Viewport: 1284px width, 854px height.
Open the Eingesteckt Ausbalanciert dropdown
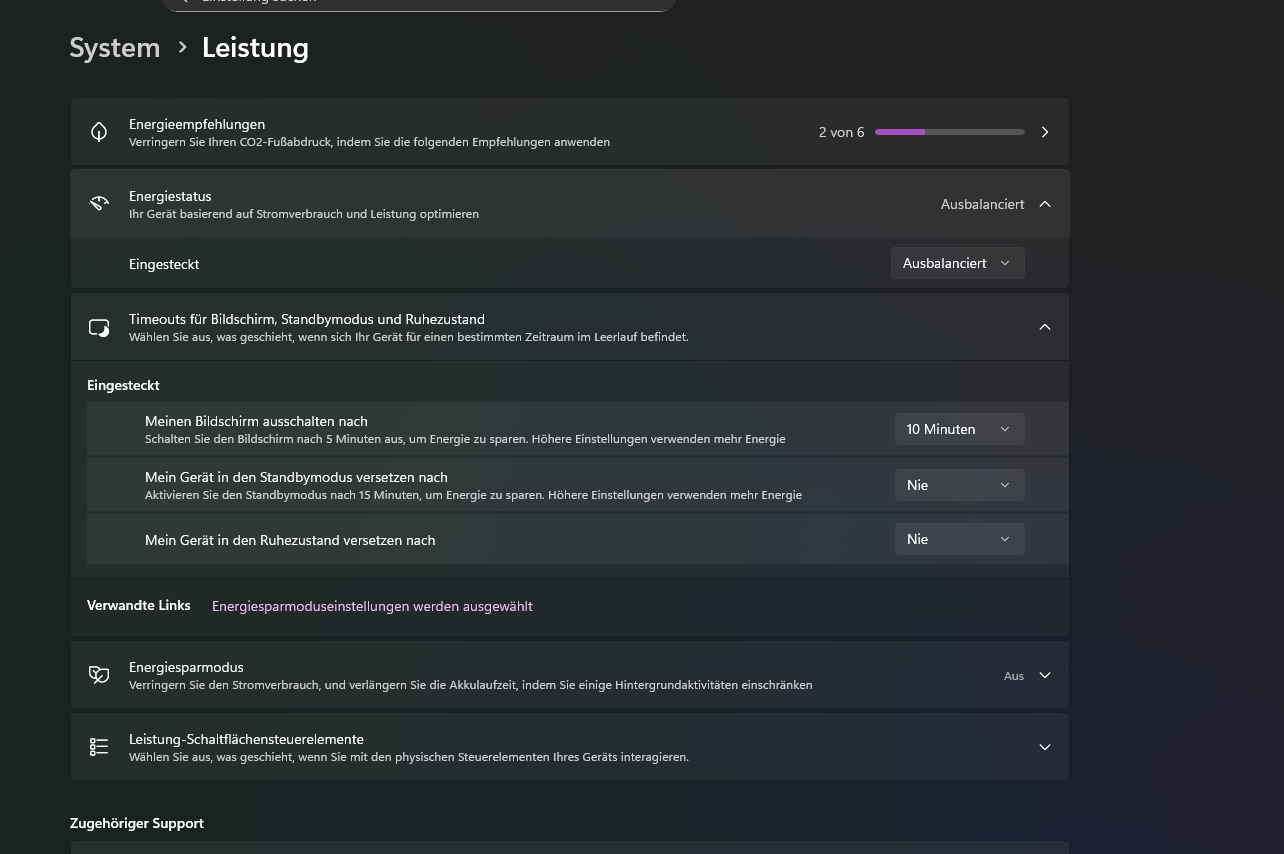click(957, 263)
